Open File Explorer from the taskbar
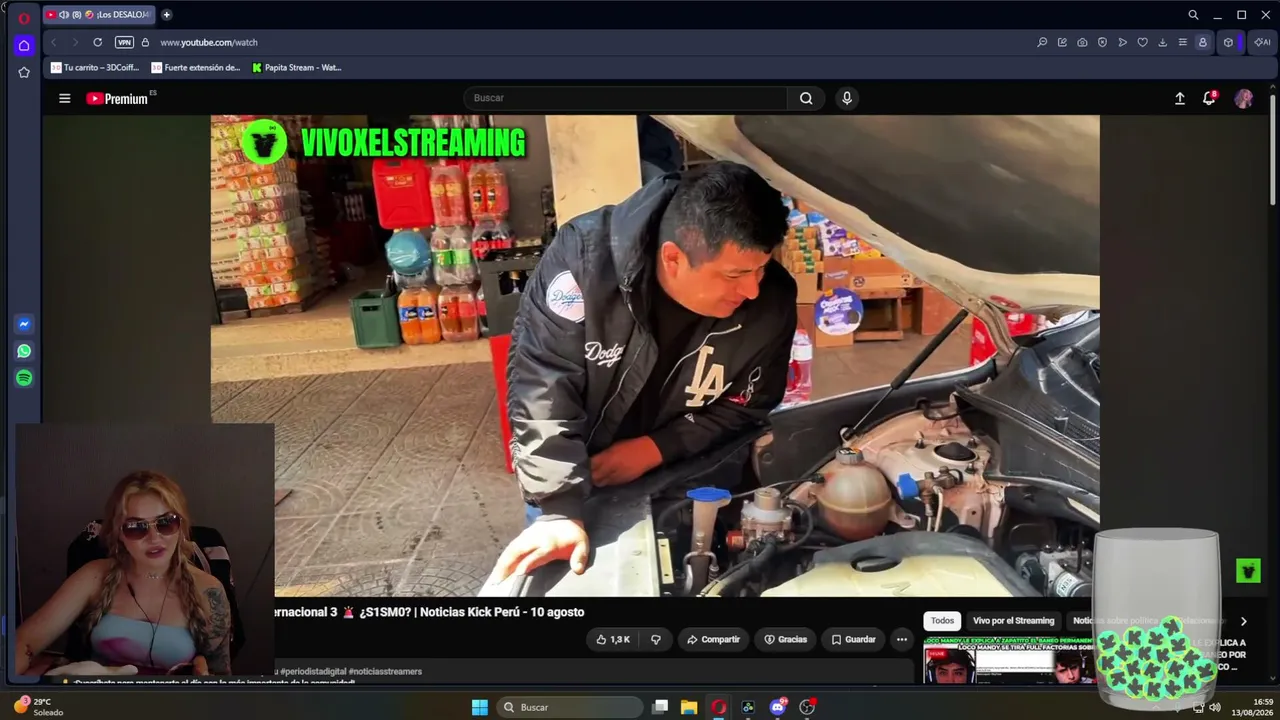Viewport: 1280px width, 720px height. click(x=689, y=707)
